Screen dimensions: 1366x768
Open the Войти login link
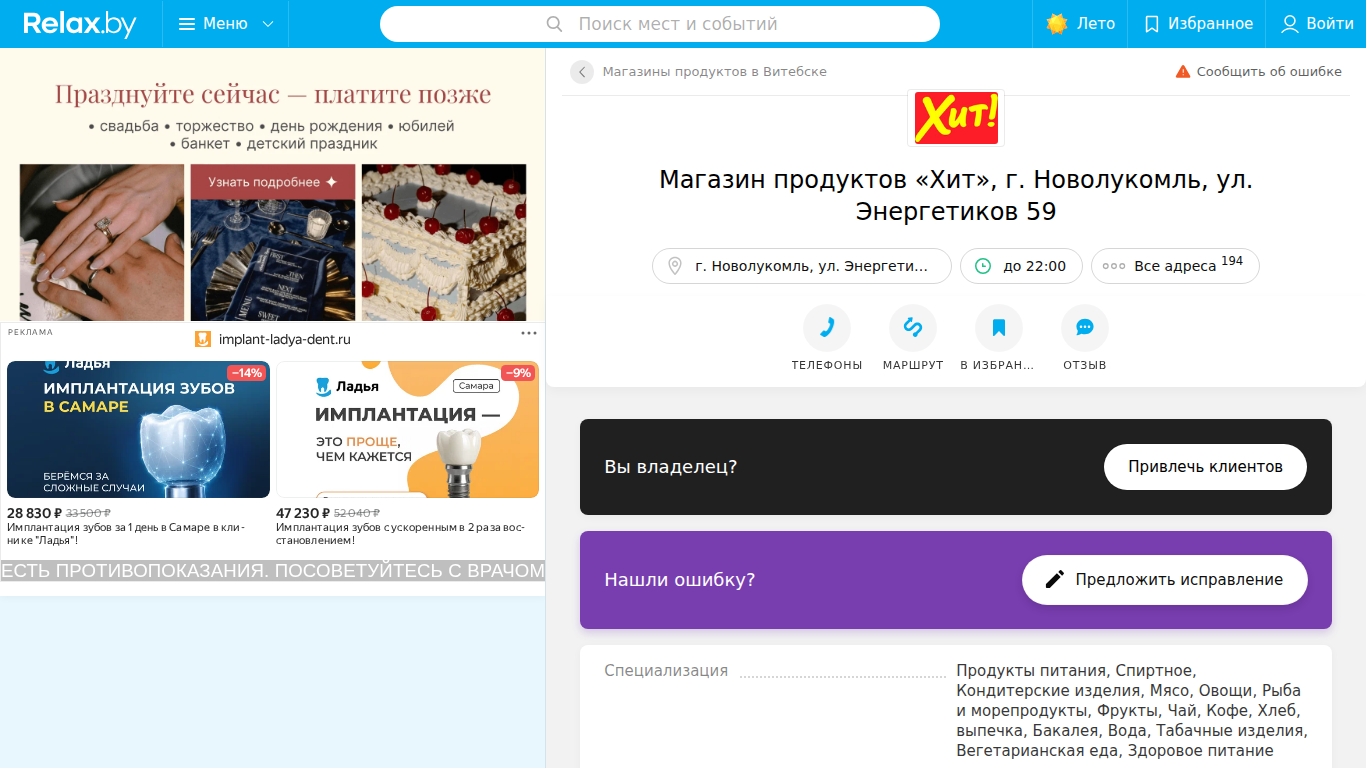1316,24
